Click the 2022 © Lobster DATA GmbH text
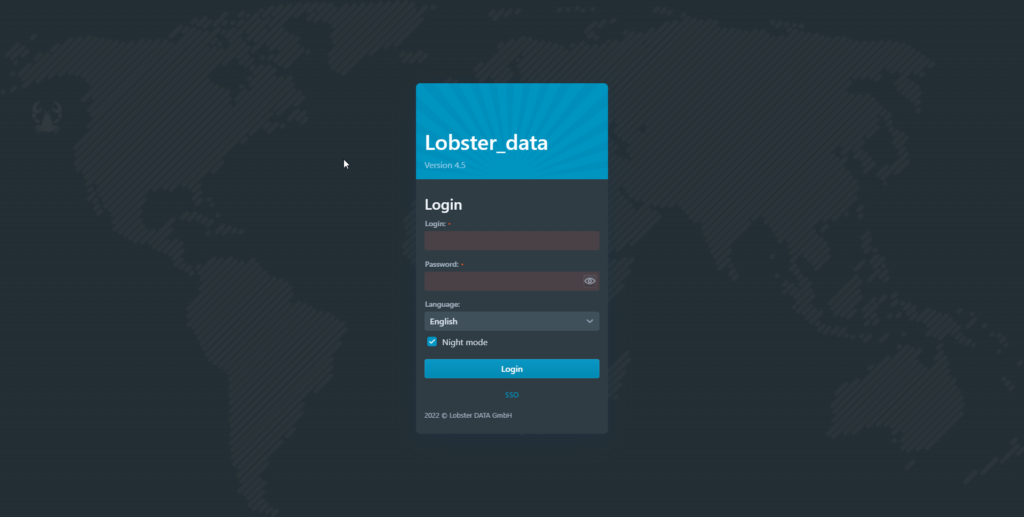Image resolution: width=1024 pixels, height=517 pixels. click(x=468, y=415)
